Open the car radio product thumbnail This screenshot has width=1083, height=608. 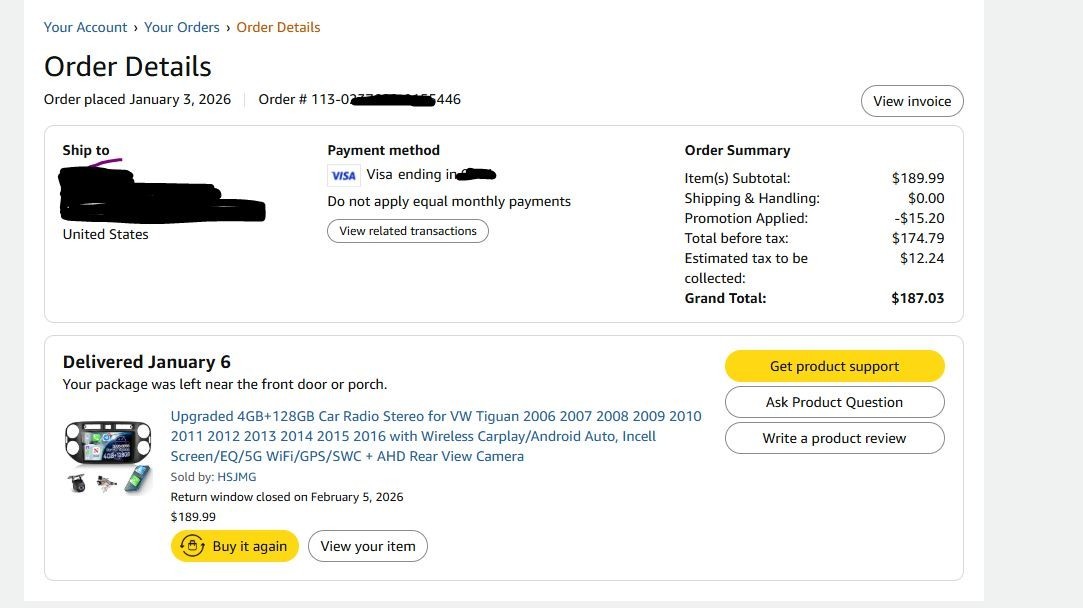(108, 457)
